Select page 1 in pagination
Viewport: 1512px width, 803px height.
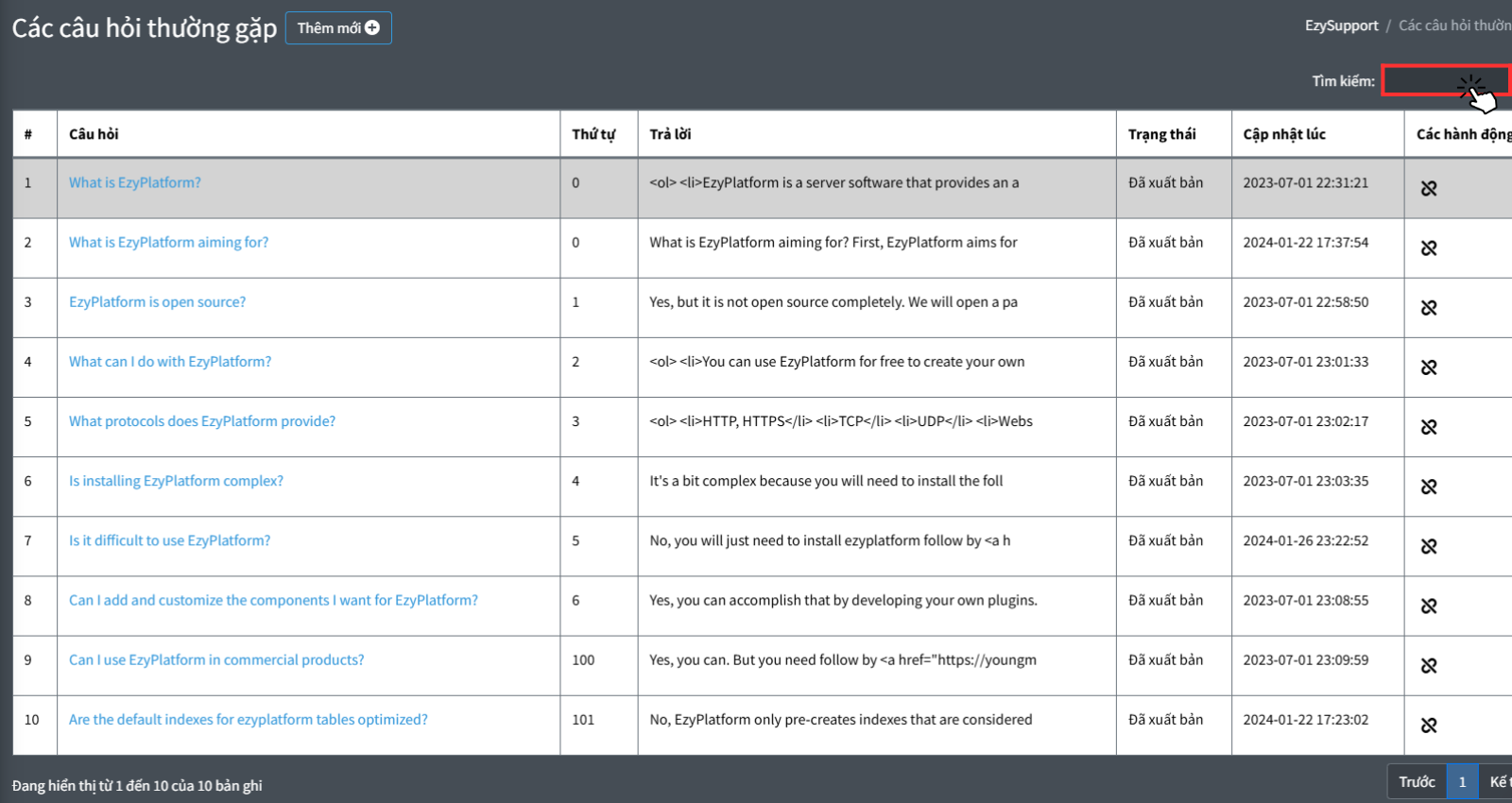[1462, 781]
